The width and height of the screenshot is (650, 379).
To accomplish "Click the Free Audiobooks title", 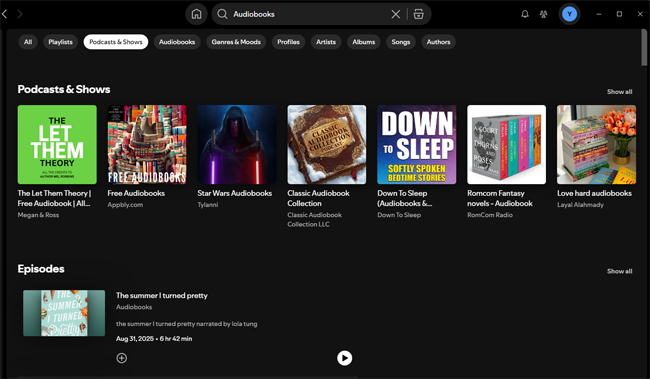I will [136, 193].
